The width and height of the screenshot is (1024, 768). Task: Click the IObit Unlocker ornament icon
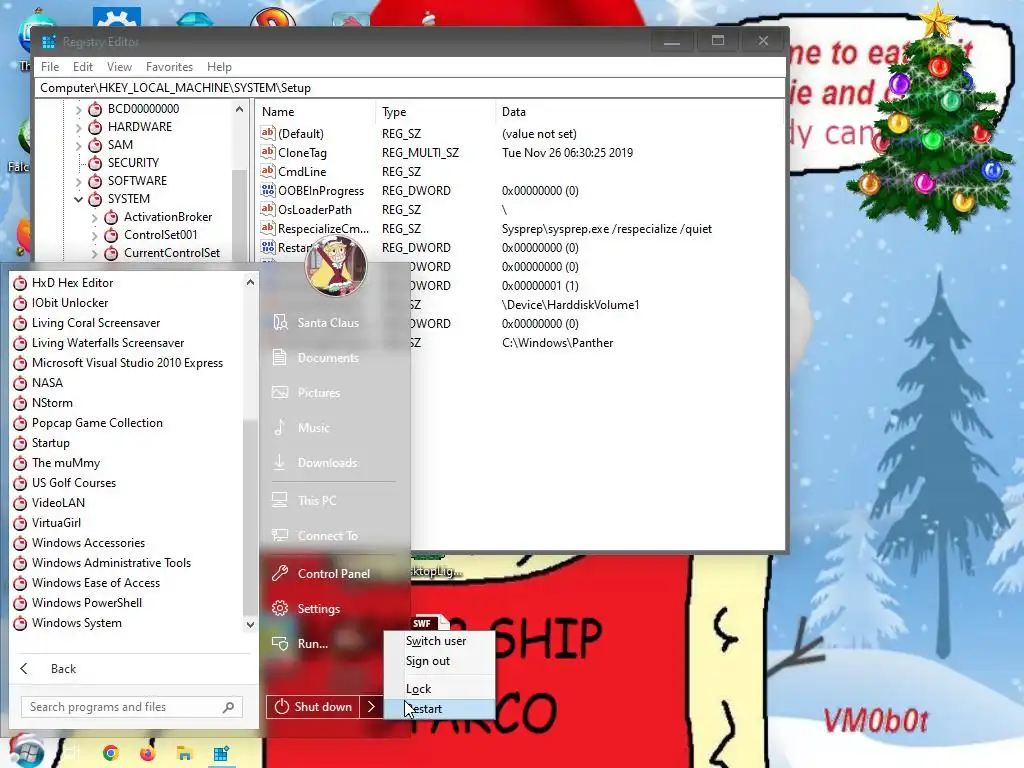point(20,303)
